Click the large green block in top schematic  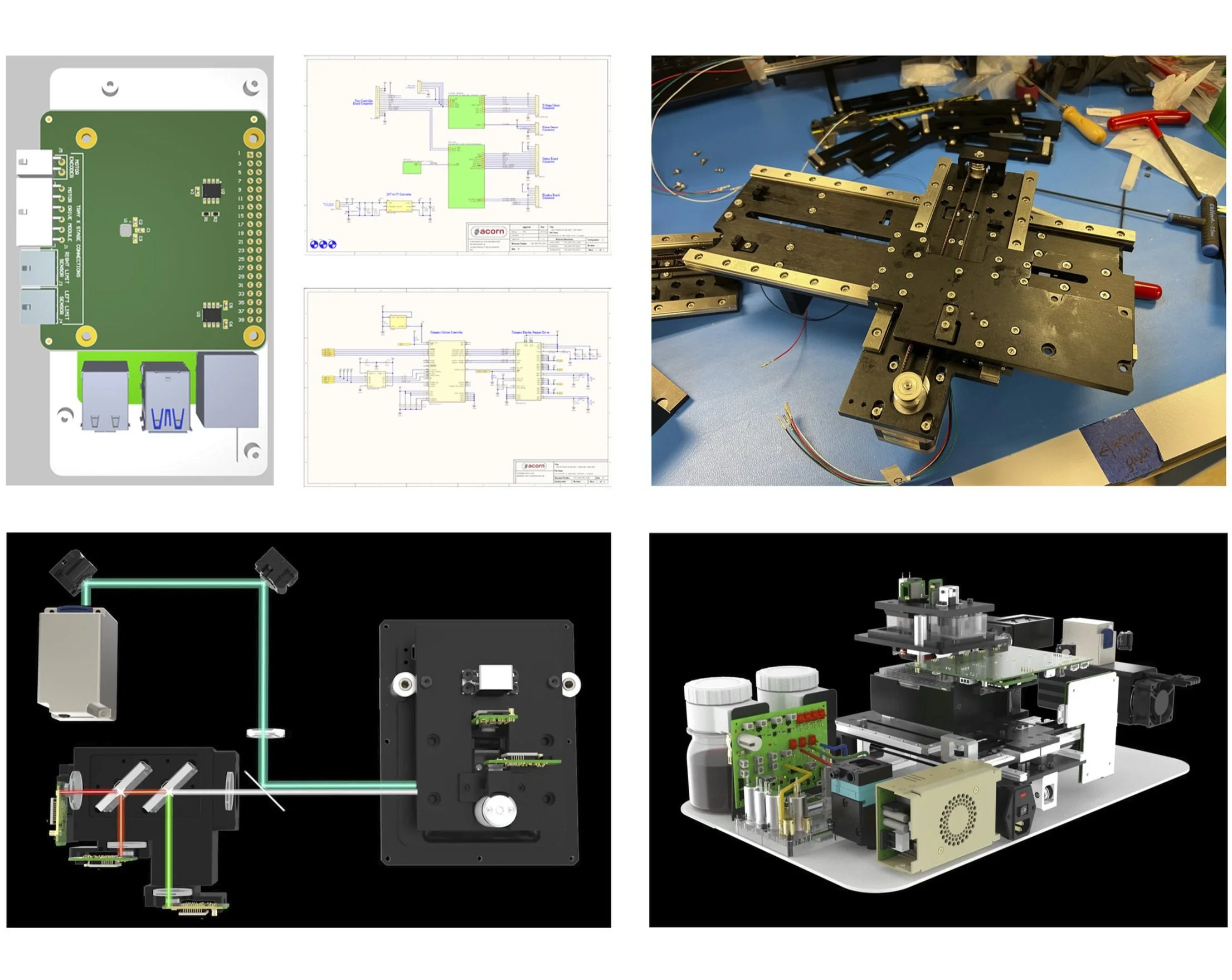[x=466, y=176]
